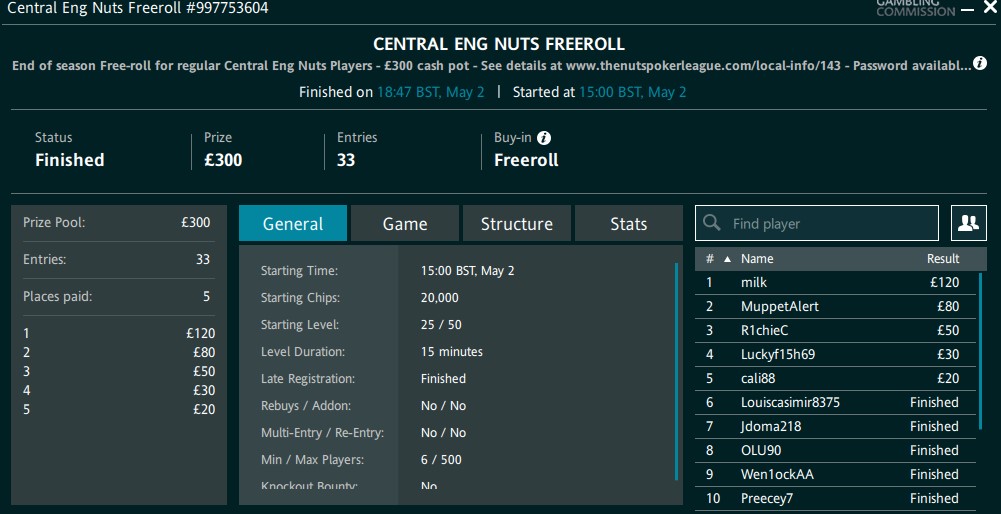Click the players group icon button
1001x514 pixels.
click(967, 224)
